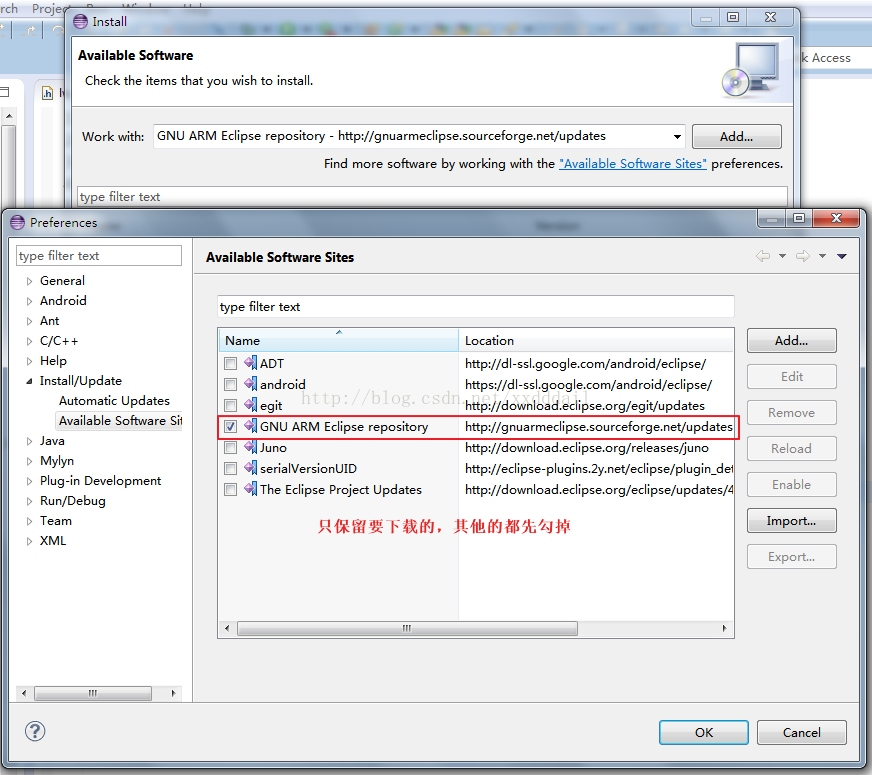This screenshot has width=872, height=775.
Task: Open Available Software Sites link in Install window
Action: [633, 163]
